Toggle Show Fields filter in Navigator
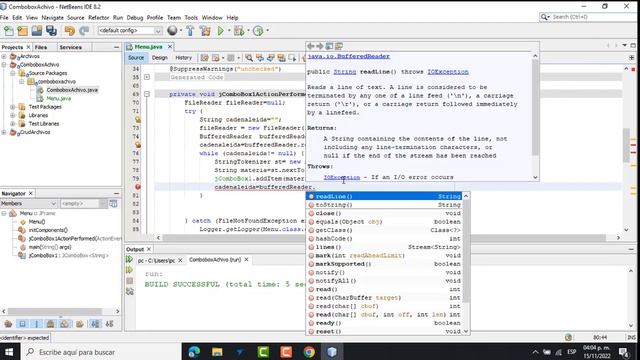This screenshot has height=360, width=640. tap(22, 324)
